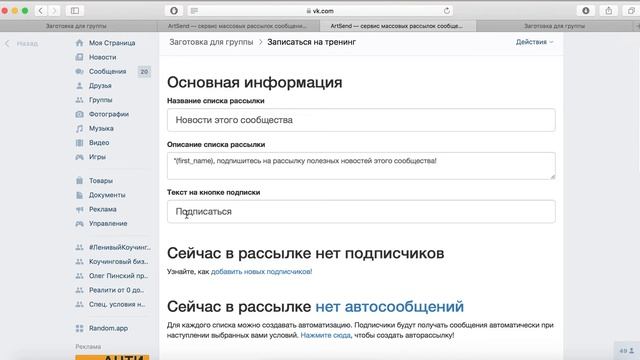Switch to the second ArtSend tab

pyautogui.click(x=237, y=26)
